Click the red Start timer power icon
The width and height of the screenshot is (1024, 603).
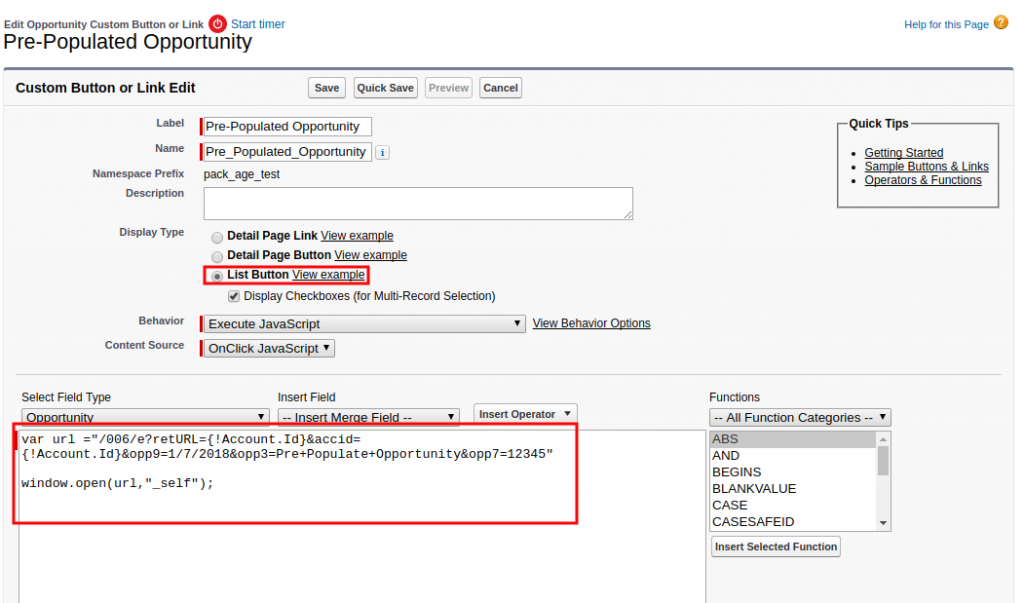217,24
